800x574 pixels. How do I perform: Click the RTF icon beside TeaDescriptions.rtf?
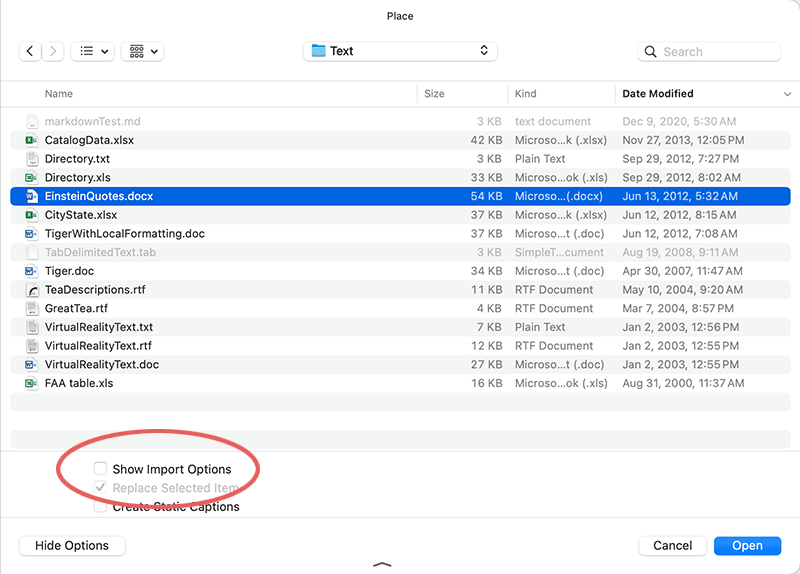(x=32, y=290)
